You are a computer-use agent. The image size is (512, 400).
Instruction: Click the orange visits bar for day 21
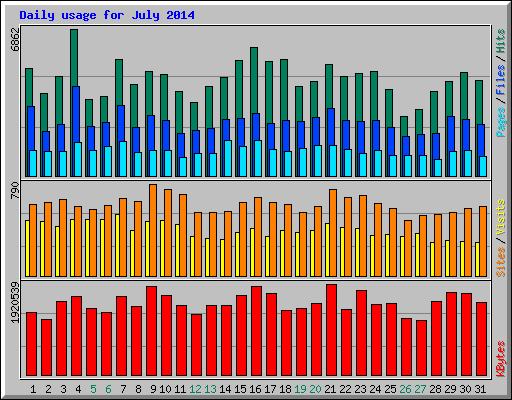333,233
